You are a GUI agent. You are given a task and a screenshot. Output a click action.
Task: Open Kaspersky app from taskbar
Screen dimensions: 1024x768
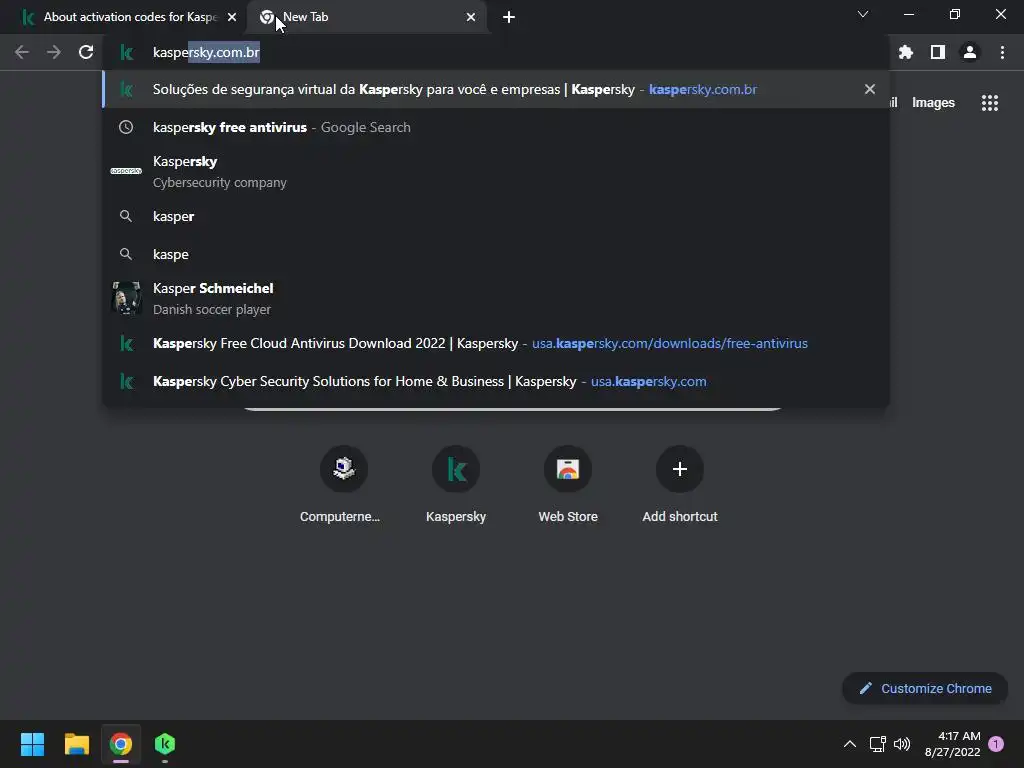point(165,744)
